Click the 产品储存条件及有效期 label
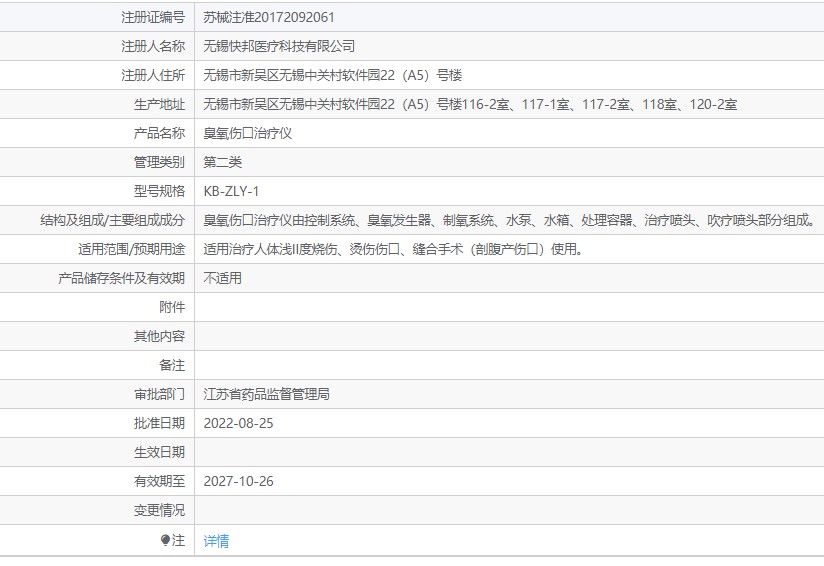The height and width of the screenshot is (566, 824). pos(121,278)
